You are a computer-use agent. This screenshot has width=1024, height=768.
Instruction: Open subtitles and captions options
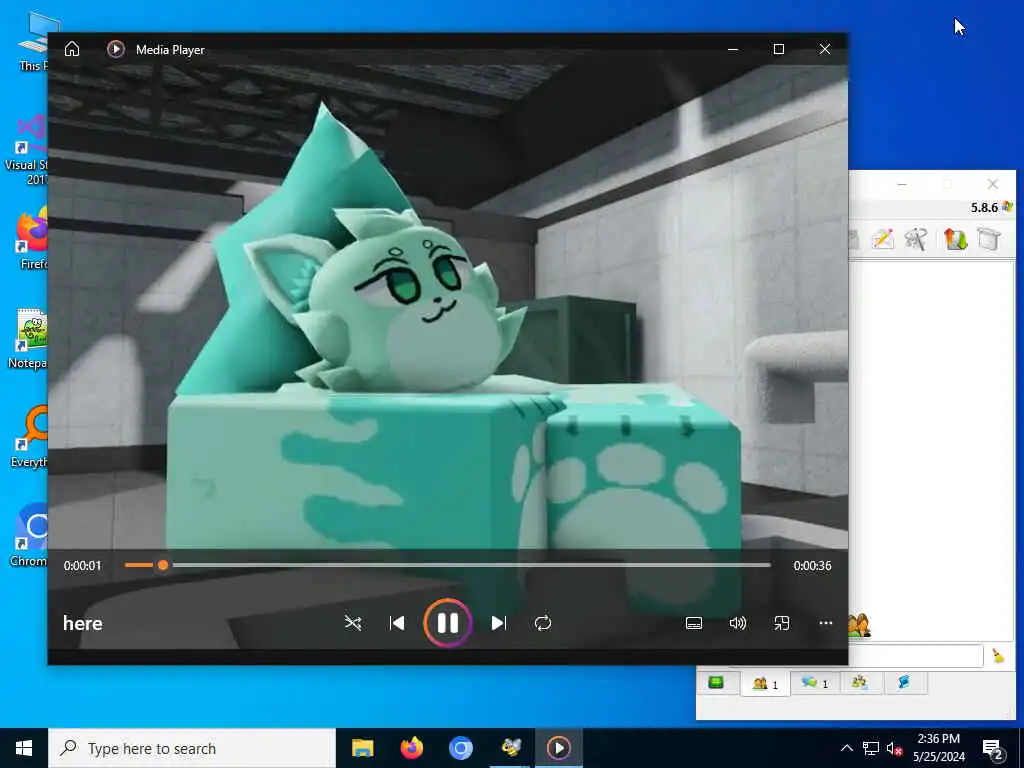[694, 623]
